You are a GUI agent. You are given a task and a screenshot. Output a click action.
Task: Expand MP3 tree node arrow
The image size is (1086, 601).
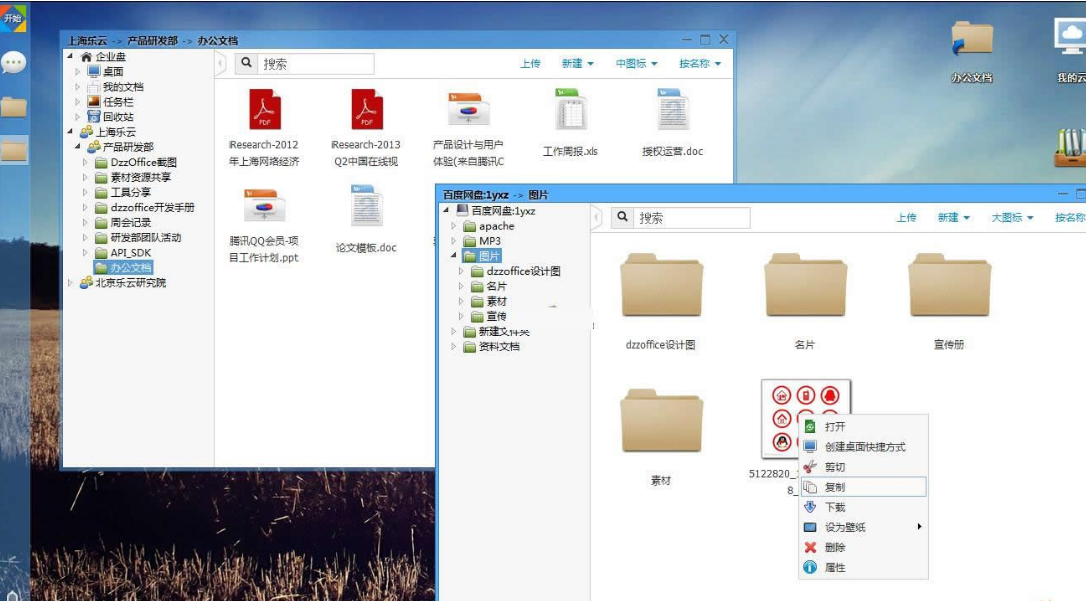(x=454, y=241)
